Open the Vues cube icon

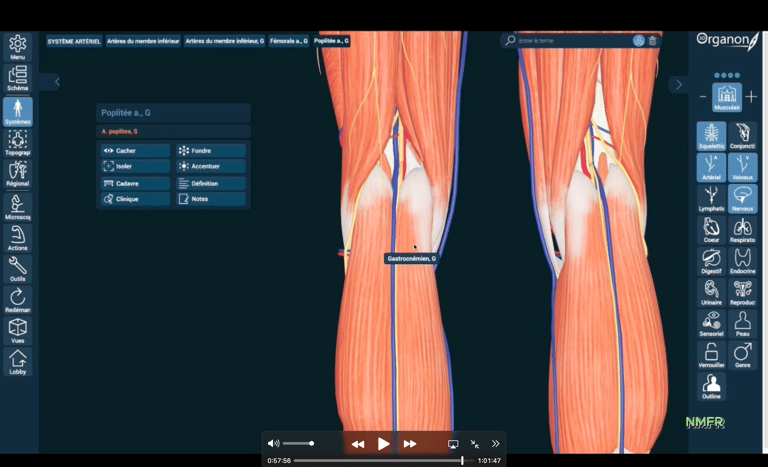point(18,331)
